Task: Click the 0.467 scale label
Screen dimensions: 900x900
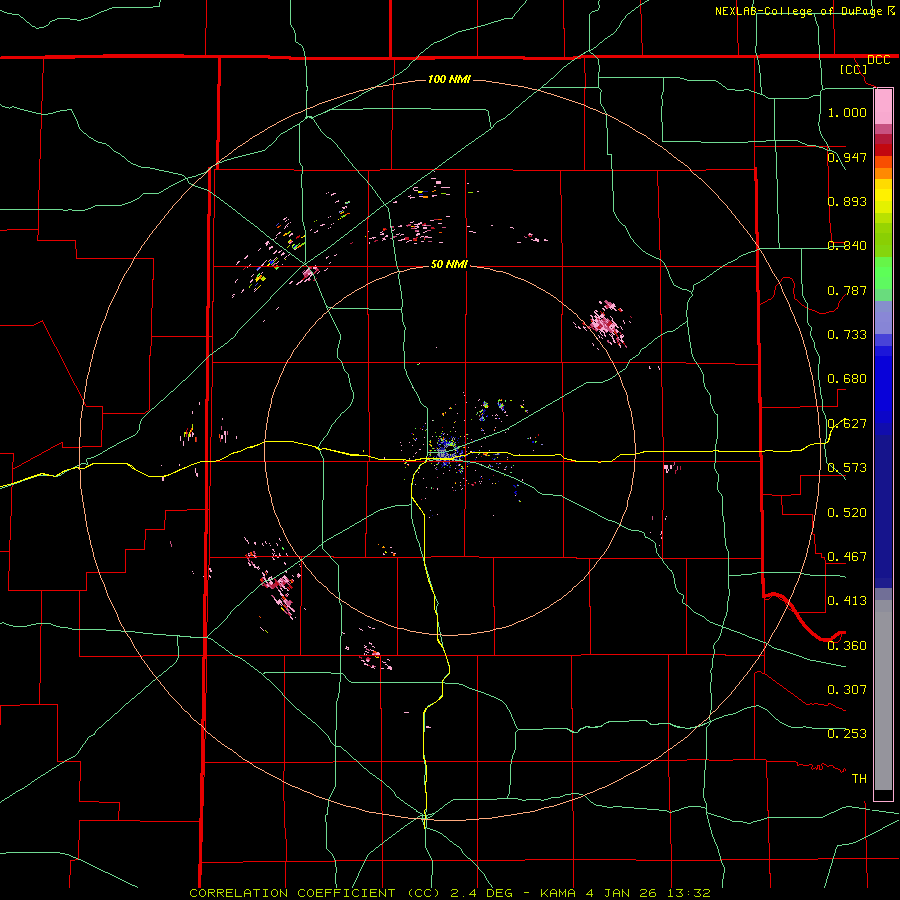Action: point(847,557)
